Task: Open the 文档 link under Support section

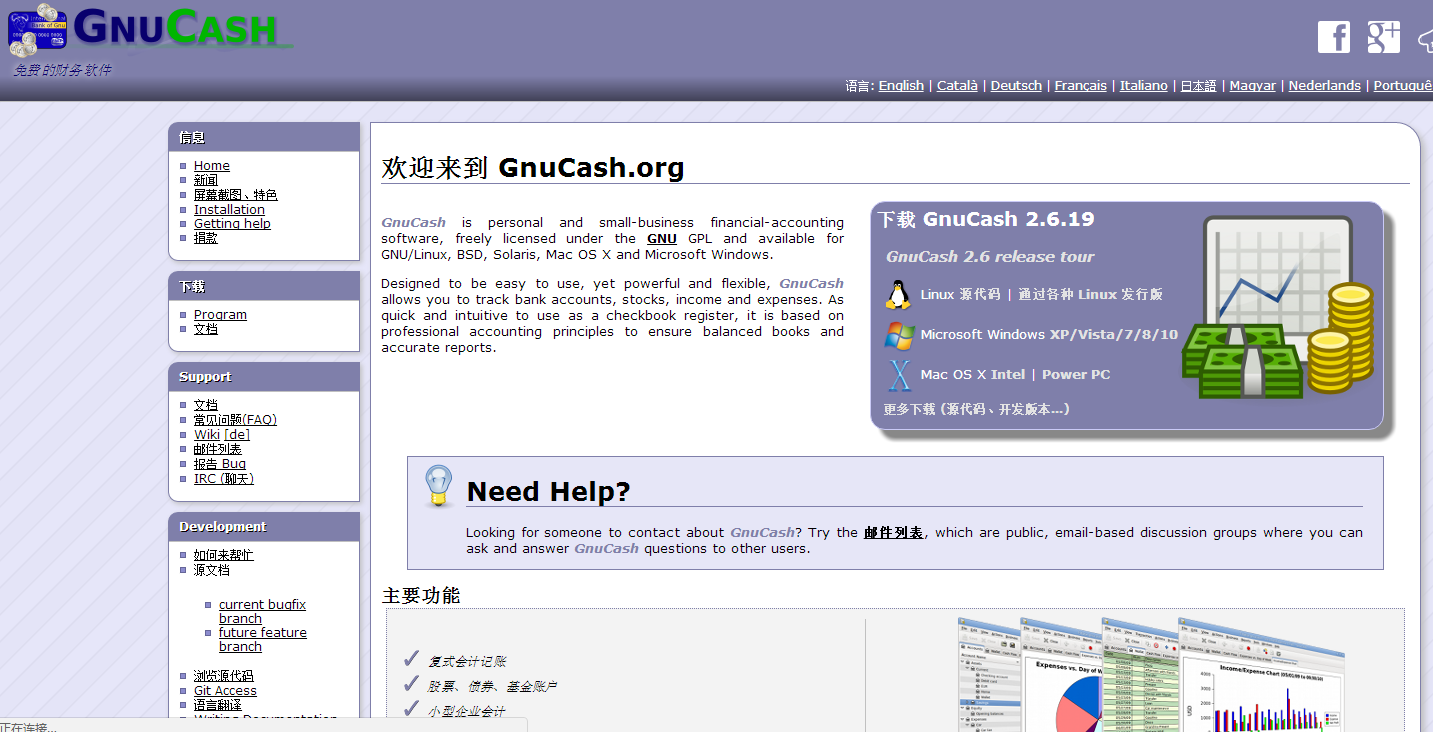Action: [206, 405]
